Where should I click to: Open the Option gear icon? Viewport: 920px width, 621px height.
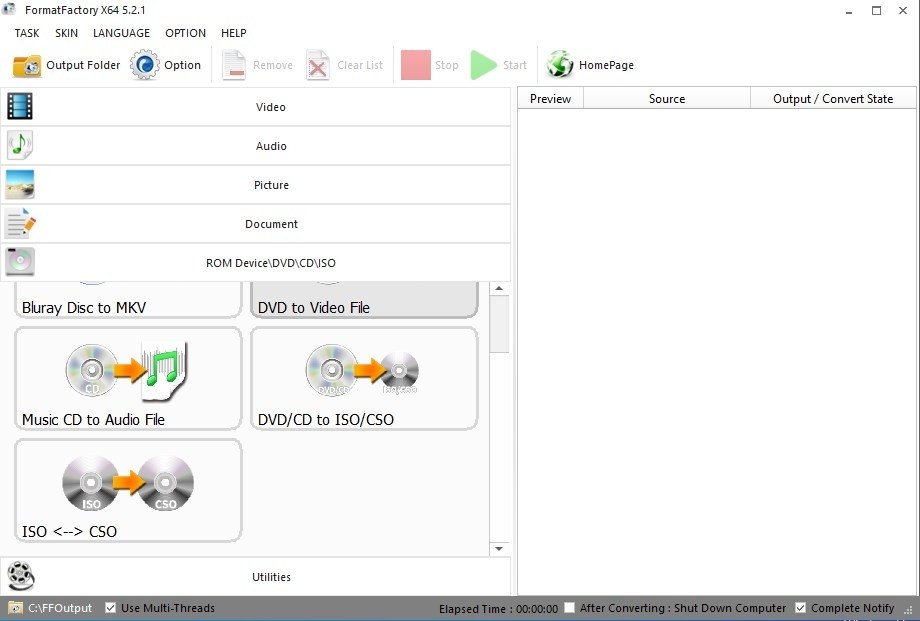coord(144,65)
